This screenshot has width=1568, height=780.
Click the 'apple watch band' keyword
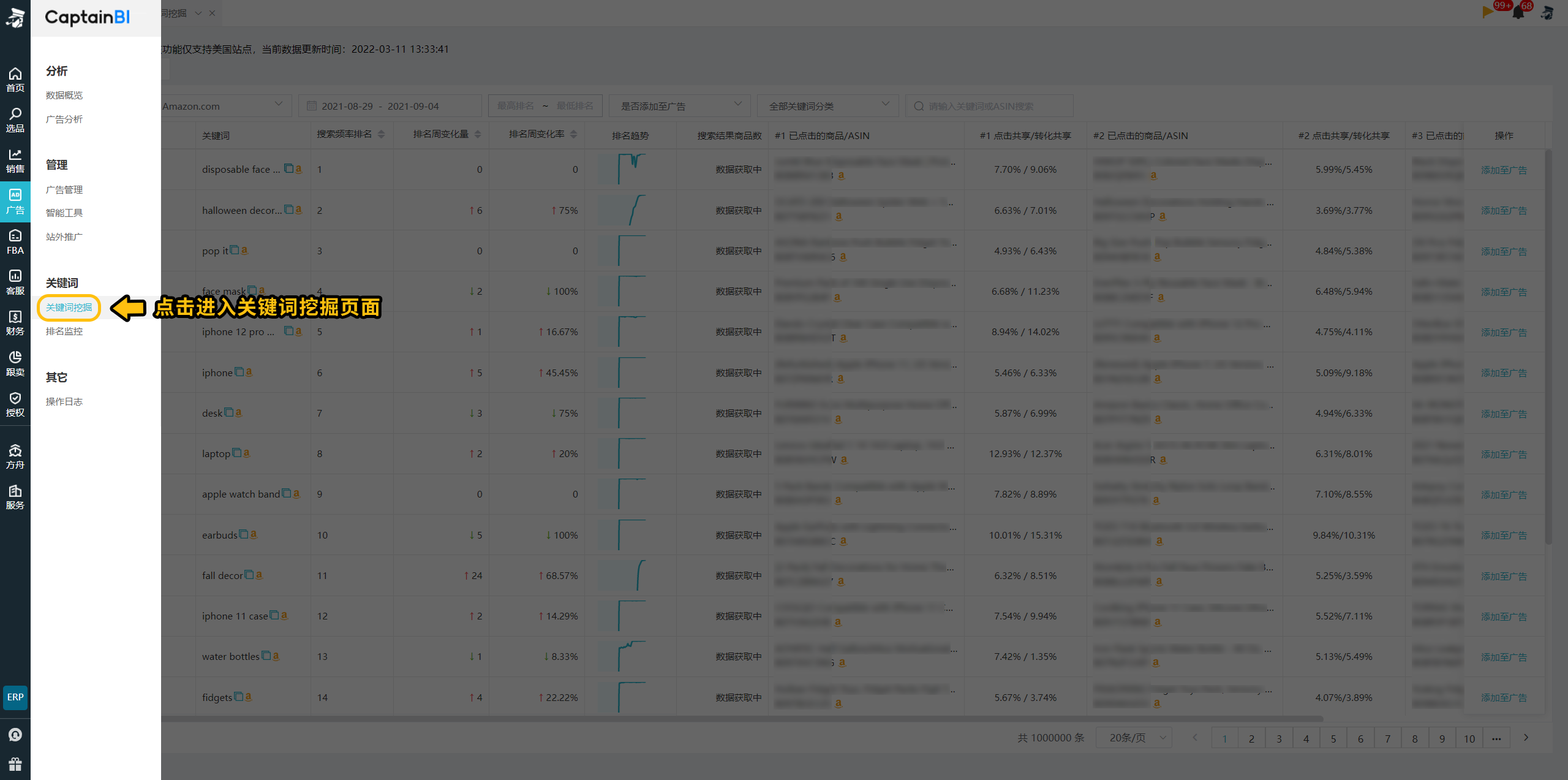pos(241,494)
